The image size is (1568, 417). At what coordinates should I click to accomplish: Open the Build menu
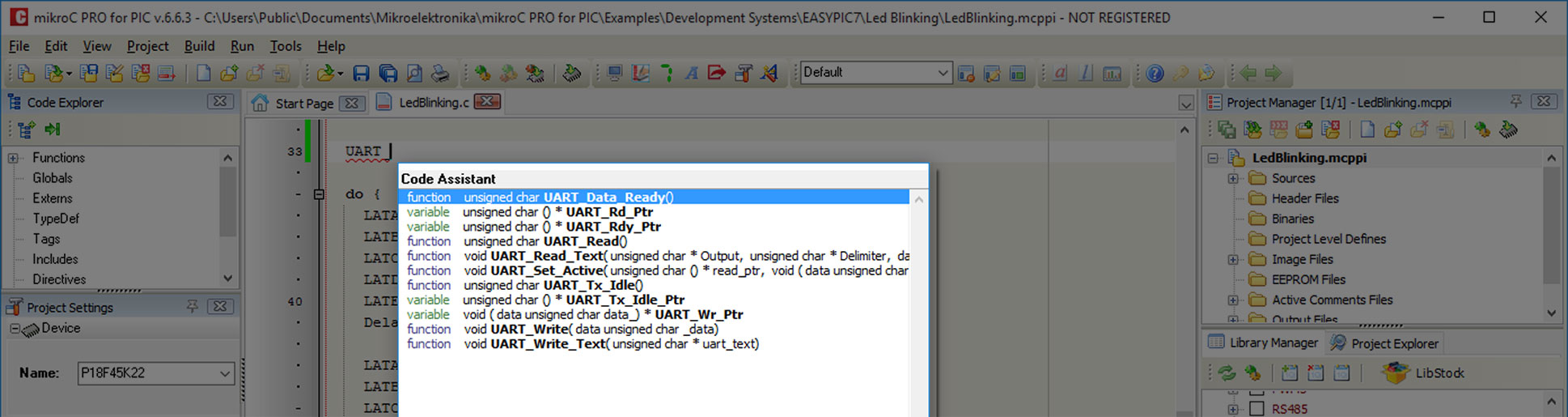[199, 46]
